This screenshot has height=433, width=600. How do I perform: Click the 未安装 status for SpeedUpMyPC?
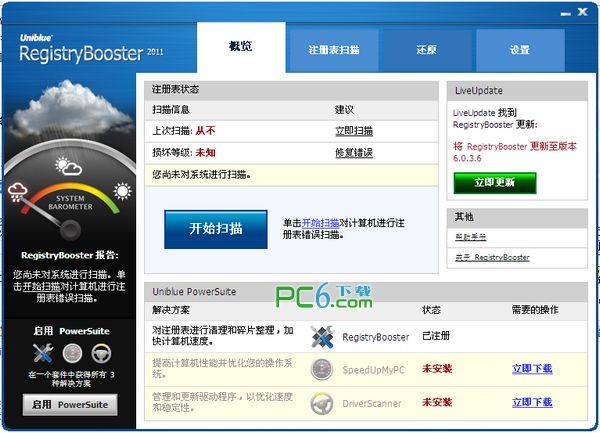pyautogui.click(x=437, y=369)
